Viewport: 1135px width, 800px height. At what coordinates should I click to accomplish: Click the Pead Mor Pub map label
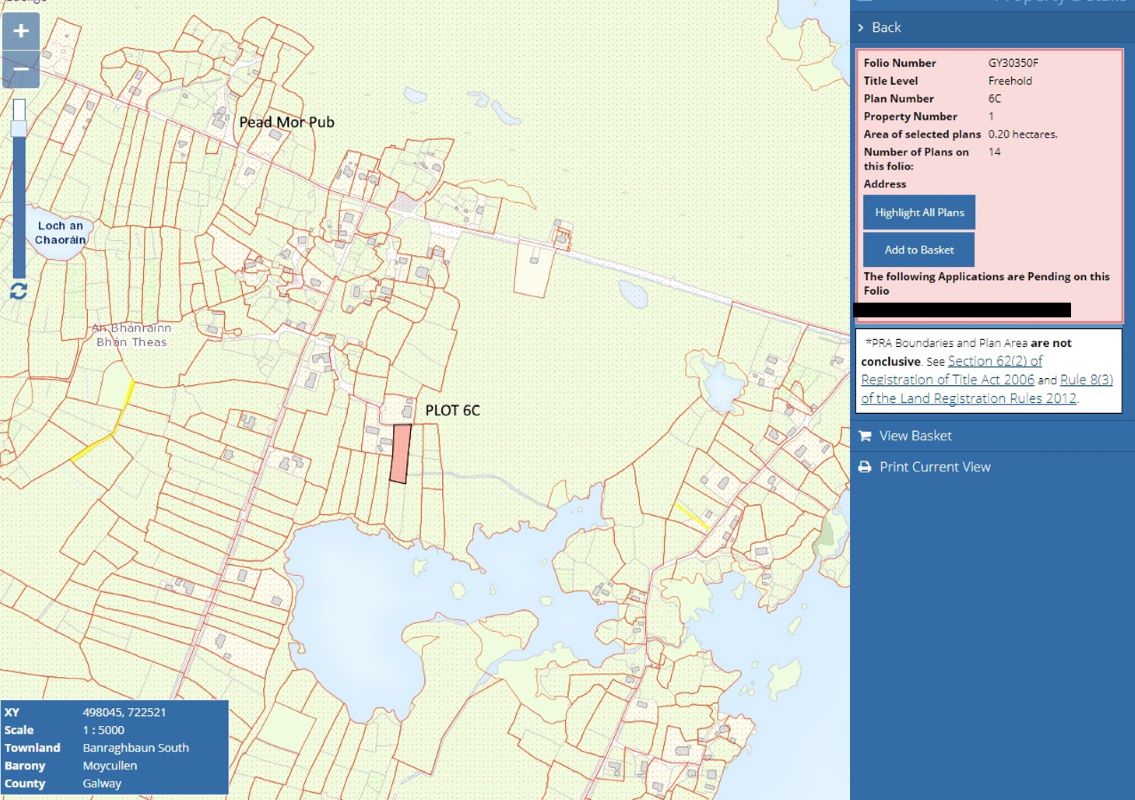286,122
